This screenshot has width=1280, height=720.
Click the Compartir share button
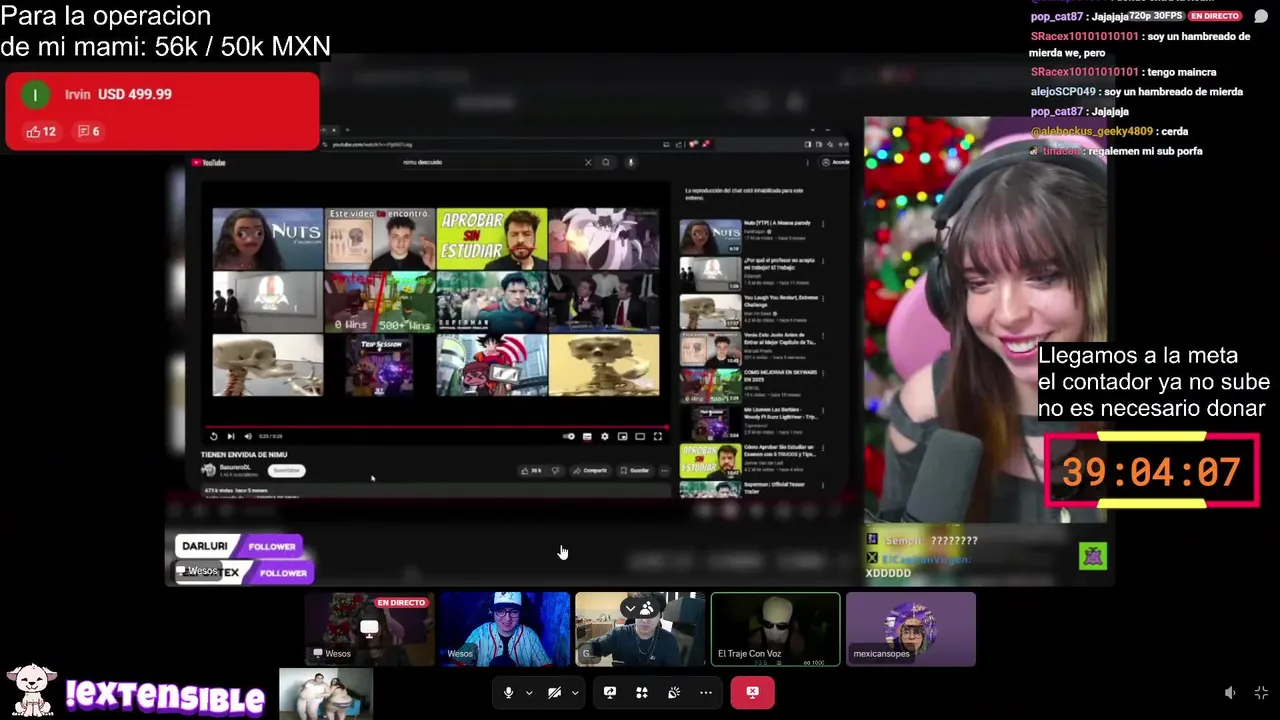(x=591, y=470)
